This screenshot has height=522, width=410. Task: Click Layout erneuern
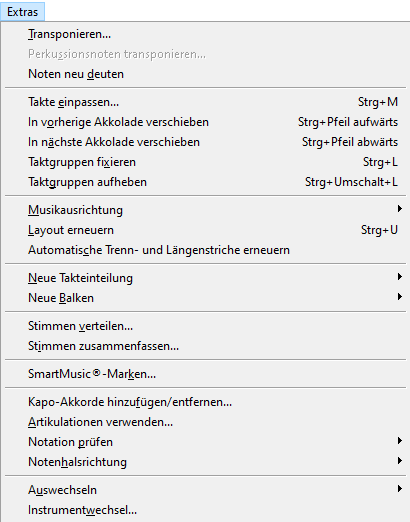[x=205, y=230]
